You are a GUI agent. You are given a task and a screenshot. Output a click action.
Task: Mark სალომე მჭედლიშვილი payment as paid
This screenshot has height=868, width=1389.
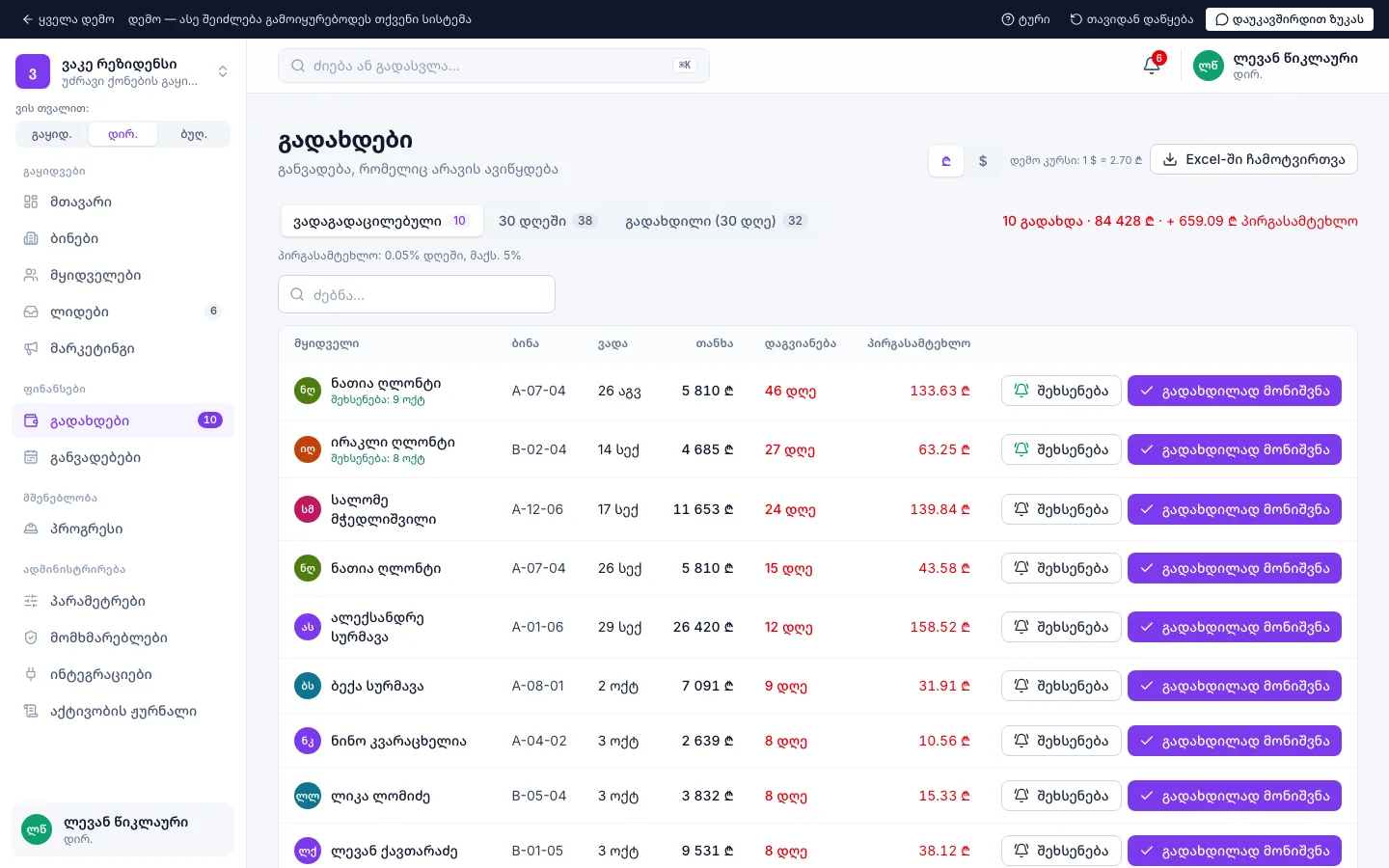pyautogui.click(x=1235, y=509)
